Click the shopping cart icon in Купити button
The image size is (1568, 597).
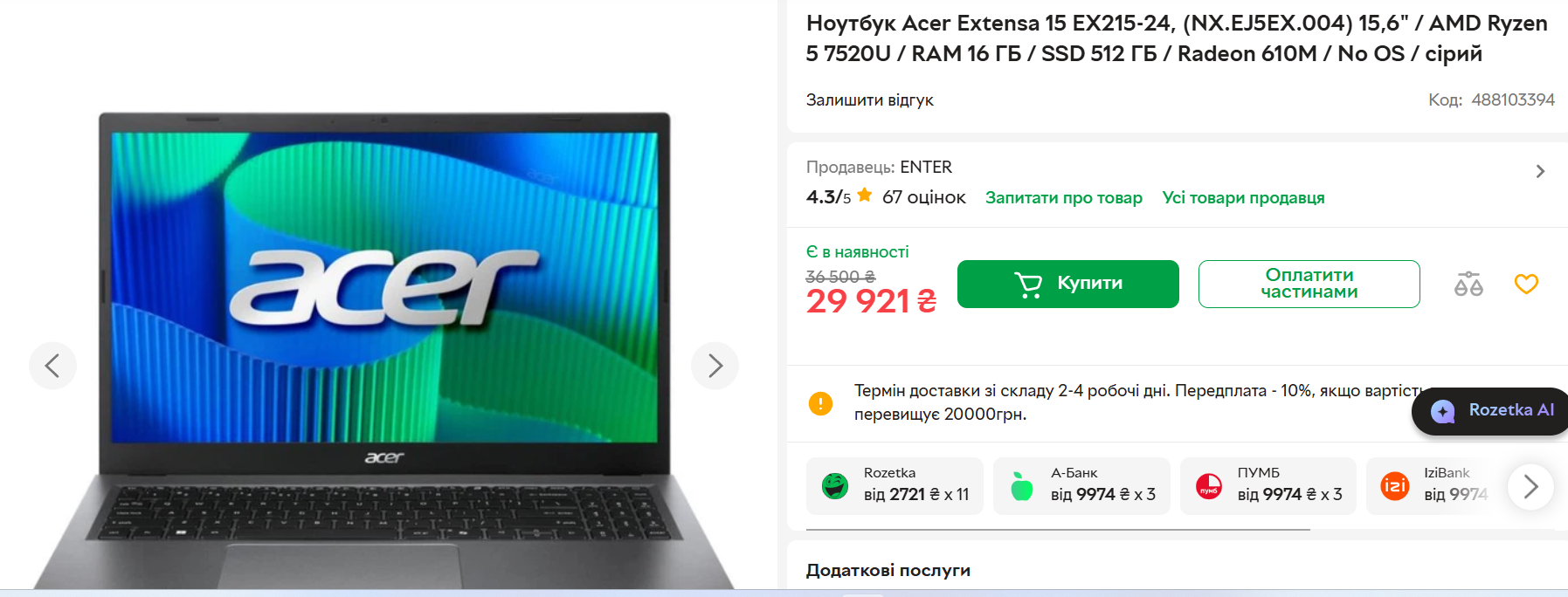1028,285
